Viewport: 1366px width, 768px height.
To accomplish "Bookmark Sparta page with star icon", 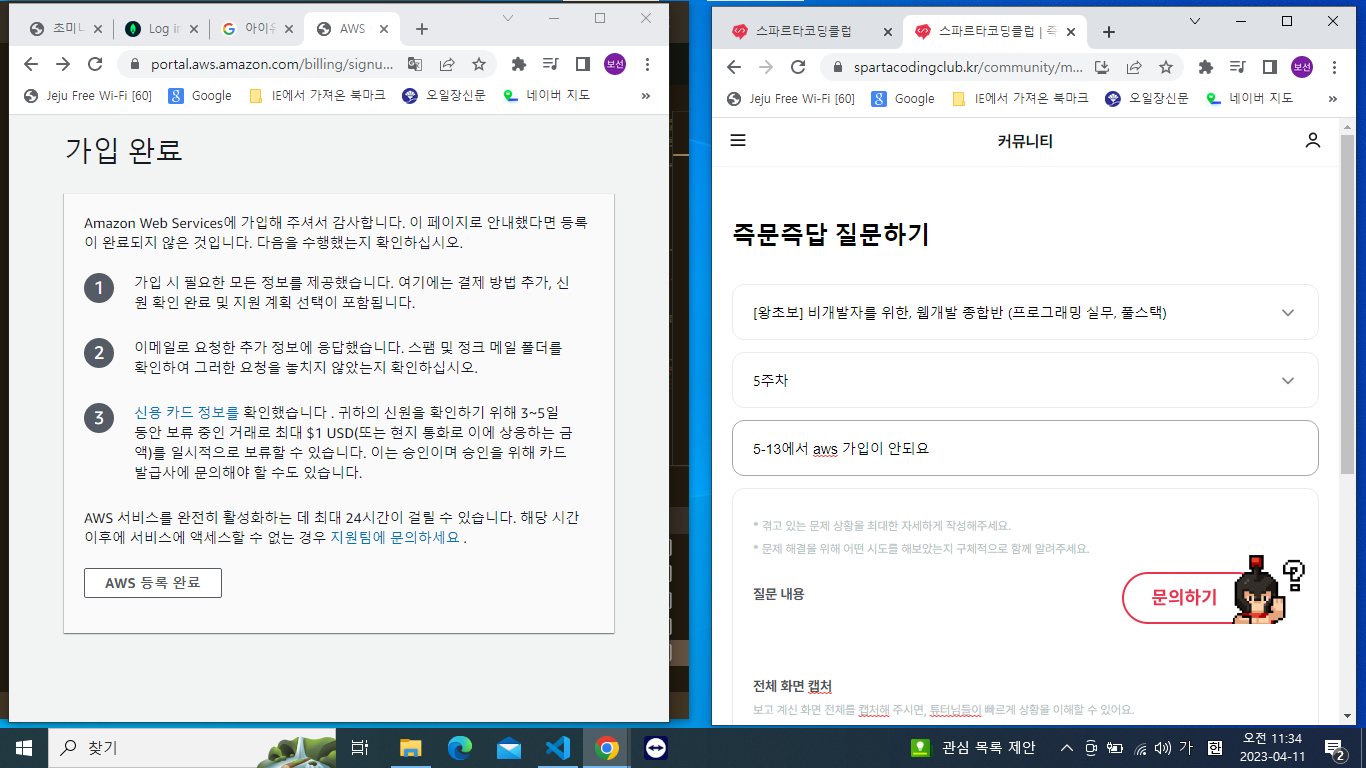I will click(1166, 67).
